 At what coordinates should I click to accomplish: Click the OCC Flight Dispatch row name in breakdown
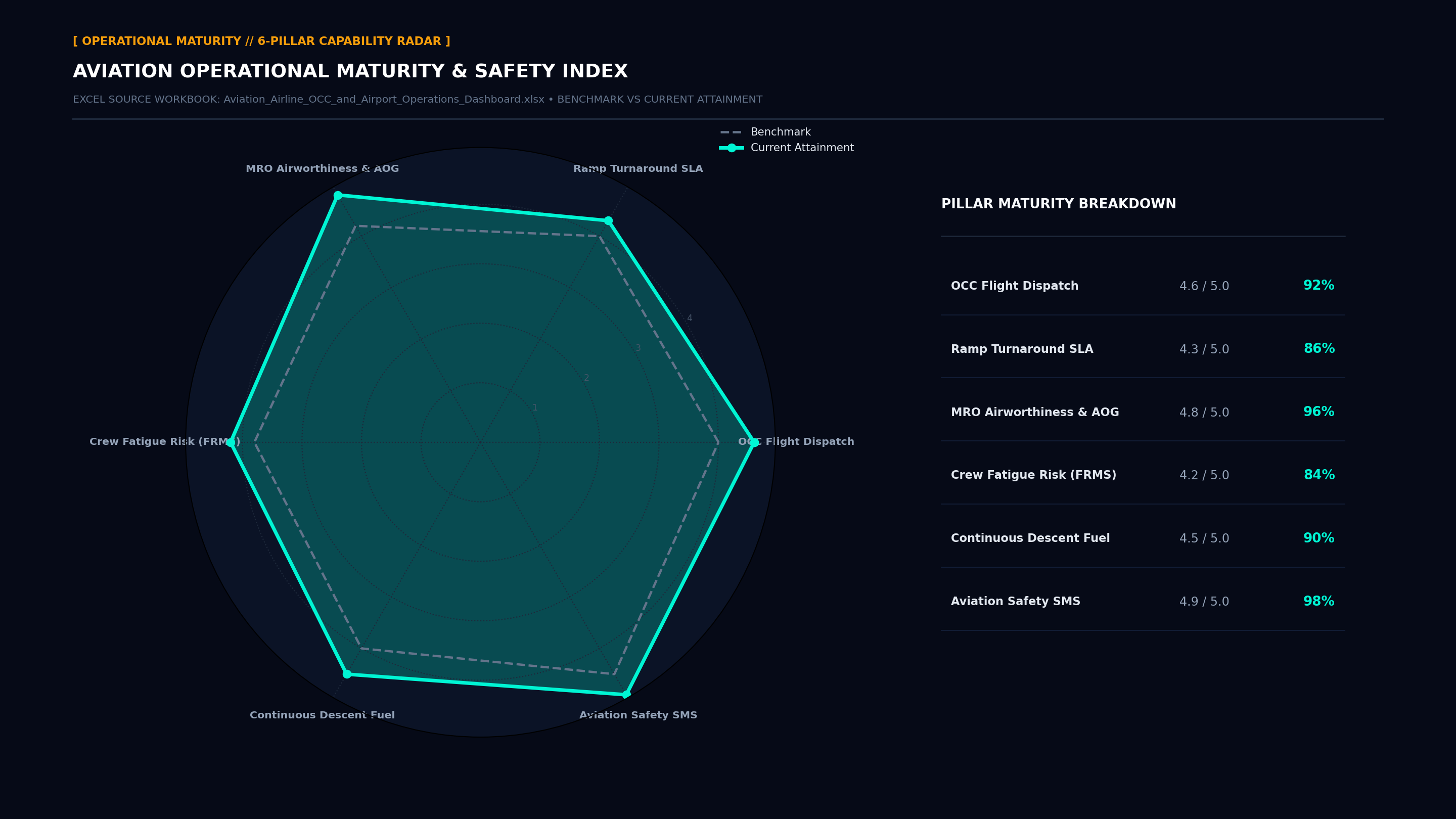click(1015, 286)
